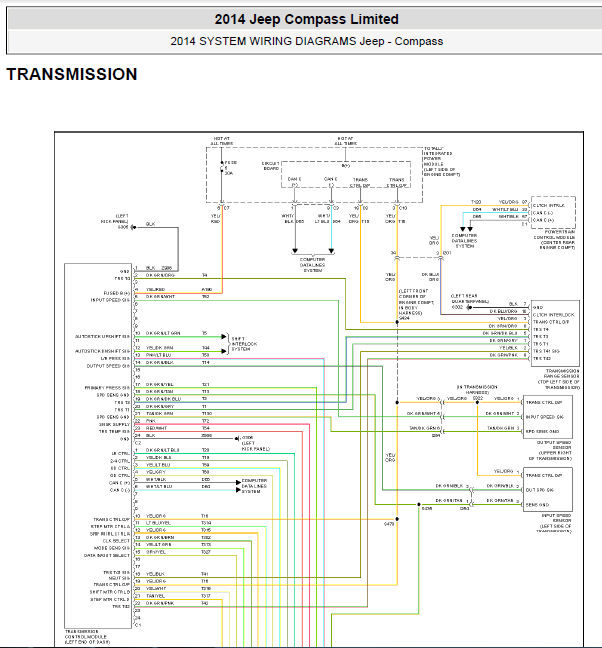
Task: Click the "2-4 CTRL" pin label
Action: 120,461
